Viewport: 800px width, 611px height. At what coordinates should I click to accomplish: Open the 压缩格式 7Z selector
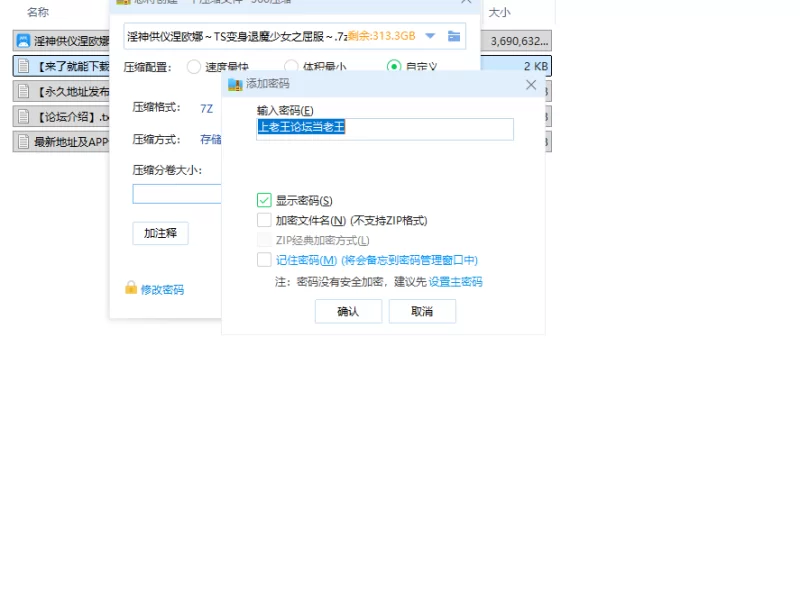point(206,109)
